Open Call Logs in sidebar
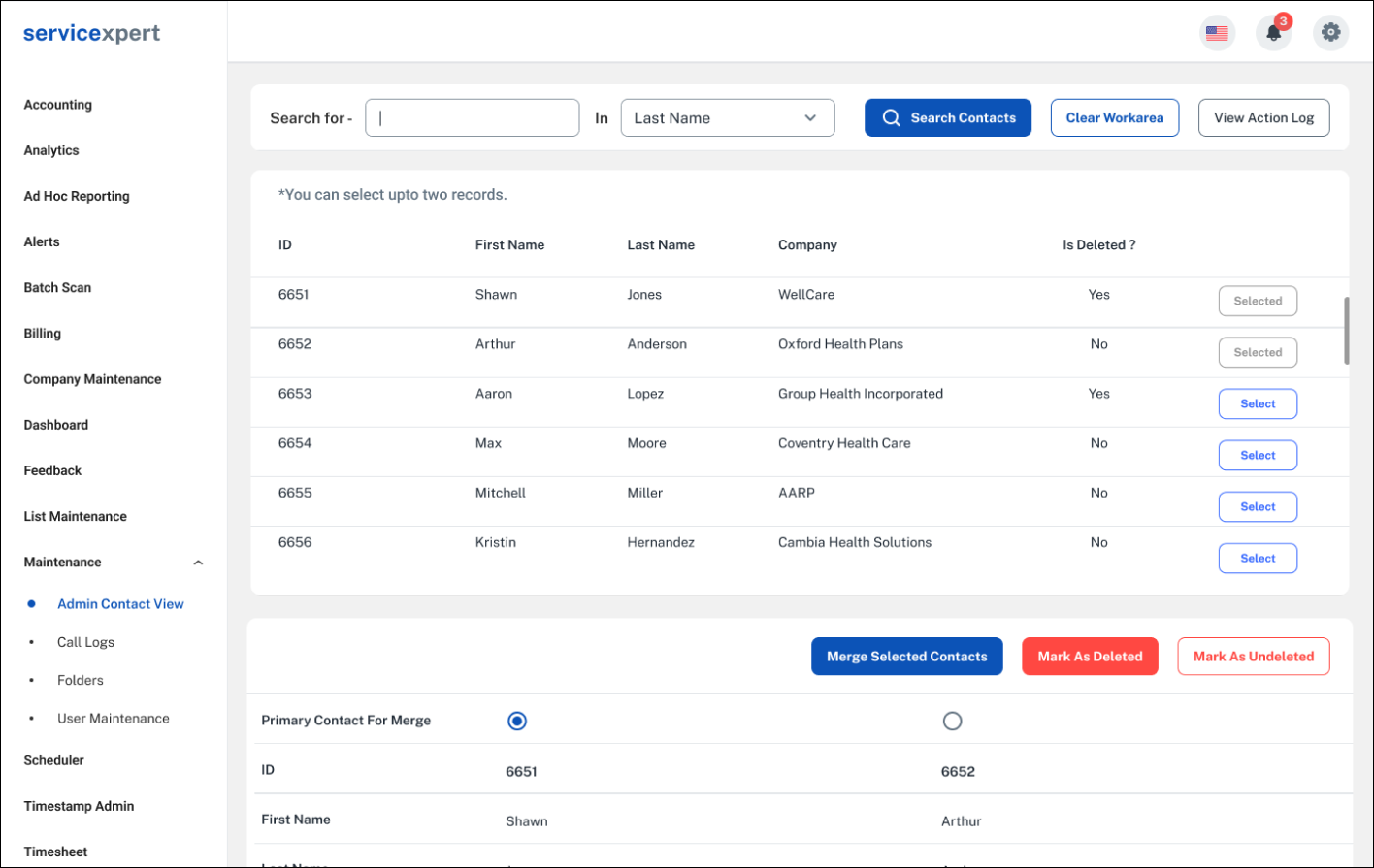 [x=85, y=642]
